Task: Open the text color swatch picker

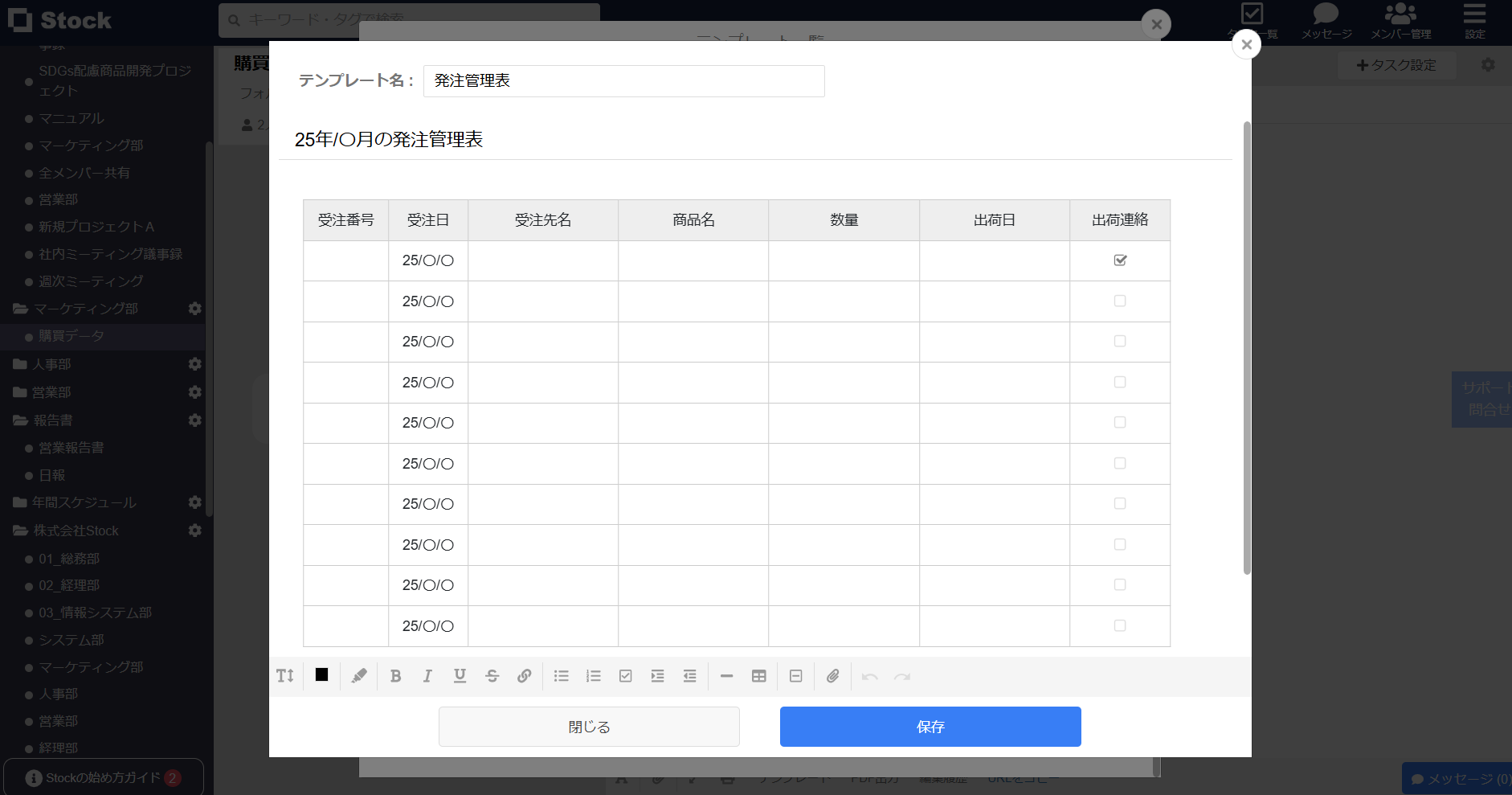Action: pyautogui.click(x=321, y=675)
